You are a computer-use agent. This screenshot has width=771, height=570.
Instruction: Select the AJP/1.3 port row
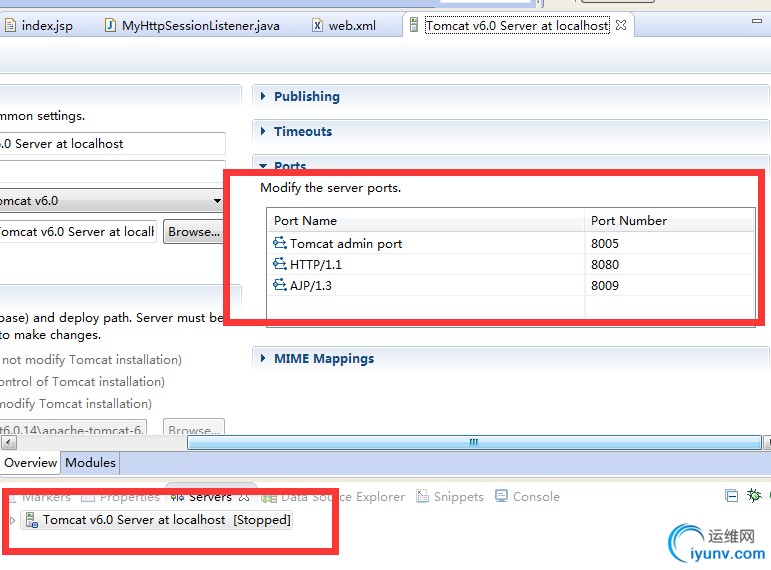tap(511, 286)
